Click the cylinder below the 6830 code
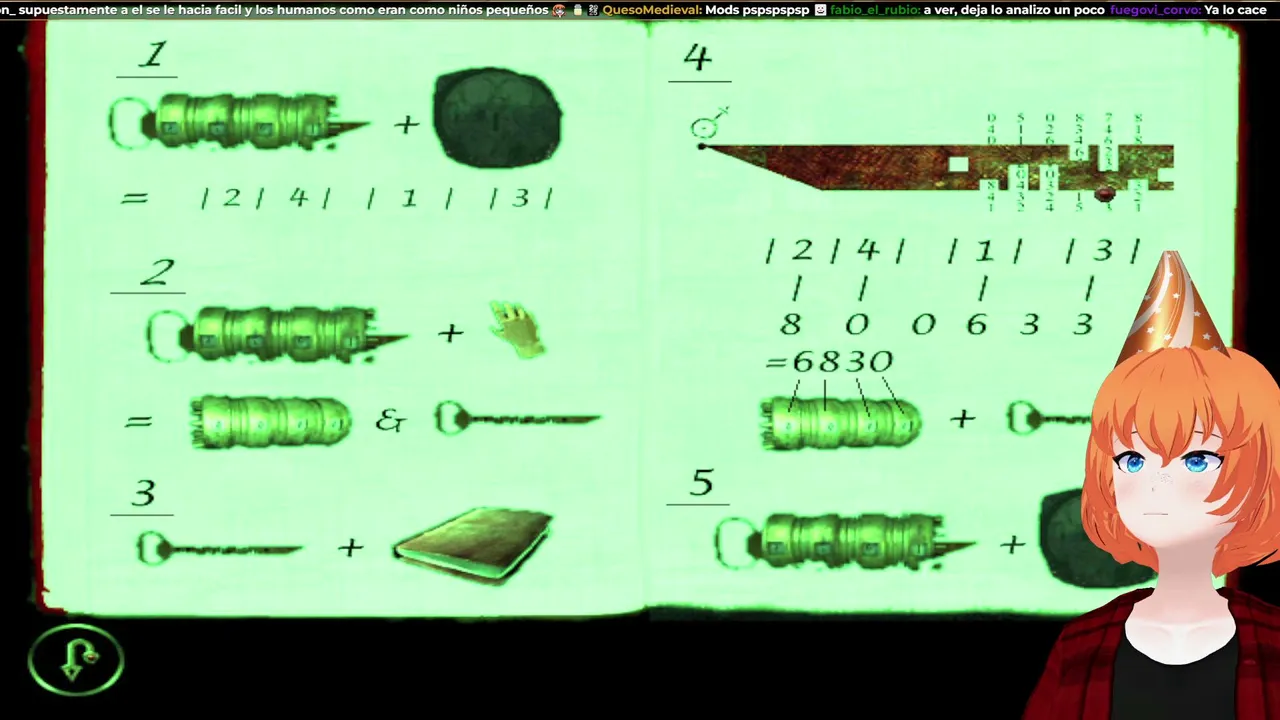1280x720 pixels. [840, 421]
